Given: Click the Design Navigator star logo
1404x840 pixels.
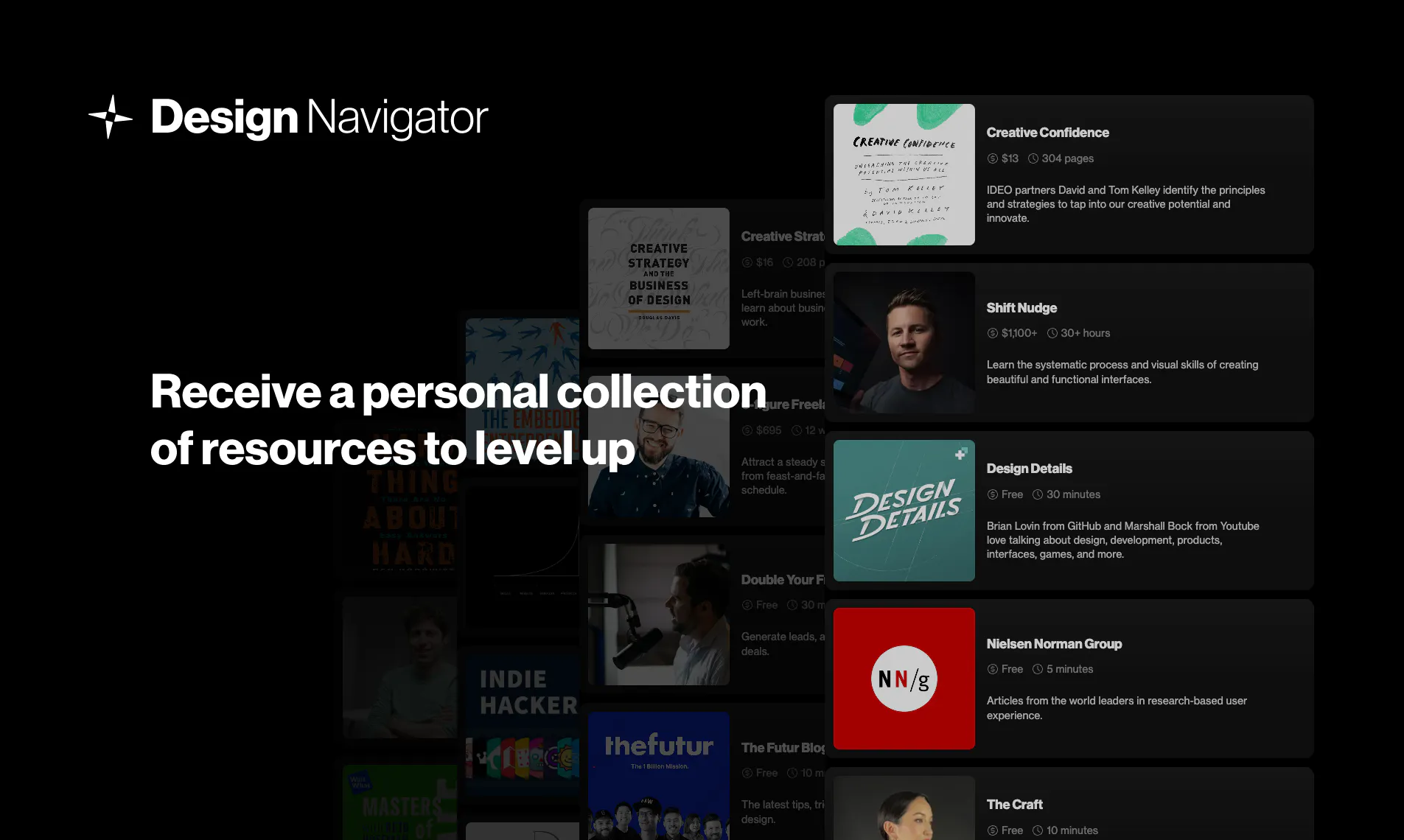Looking at the screenshot, I should click(111, 116).
